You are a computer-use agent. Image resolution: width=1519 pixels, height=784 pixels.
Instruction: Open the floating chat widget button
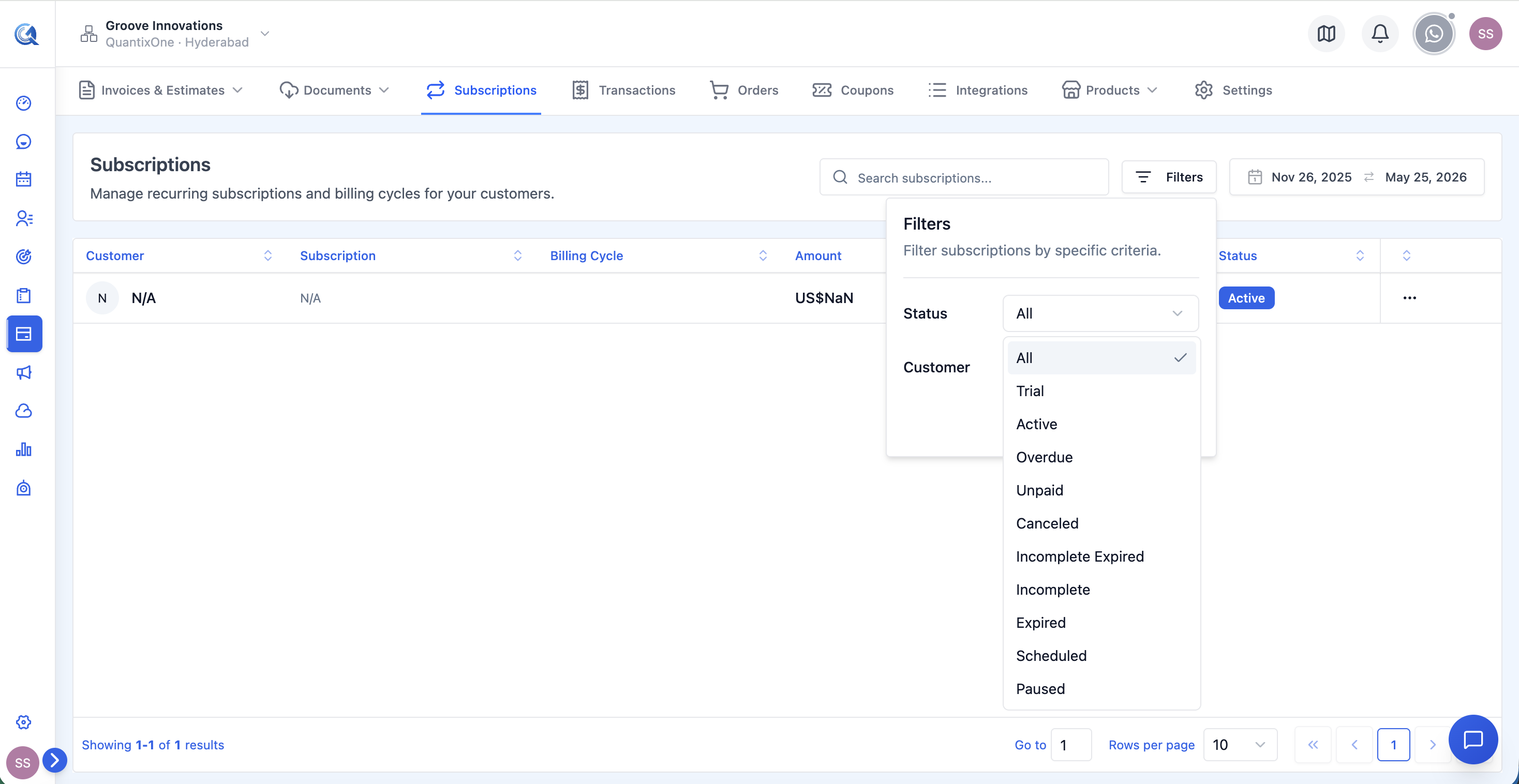click(1473, 739)
